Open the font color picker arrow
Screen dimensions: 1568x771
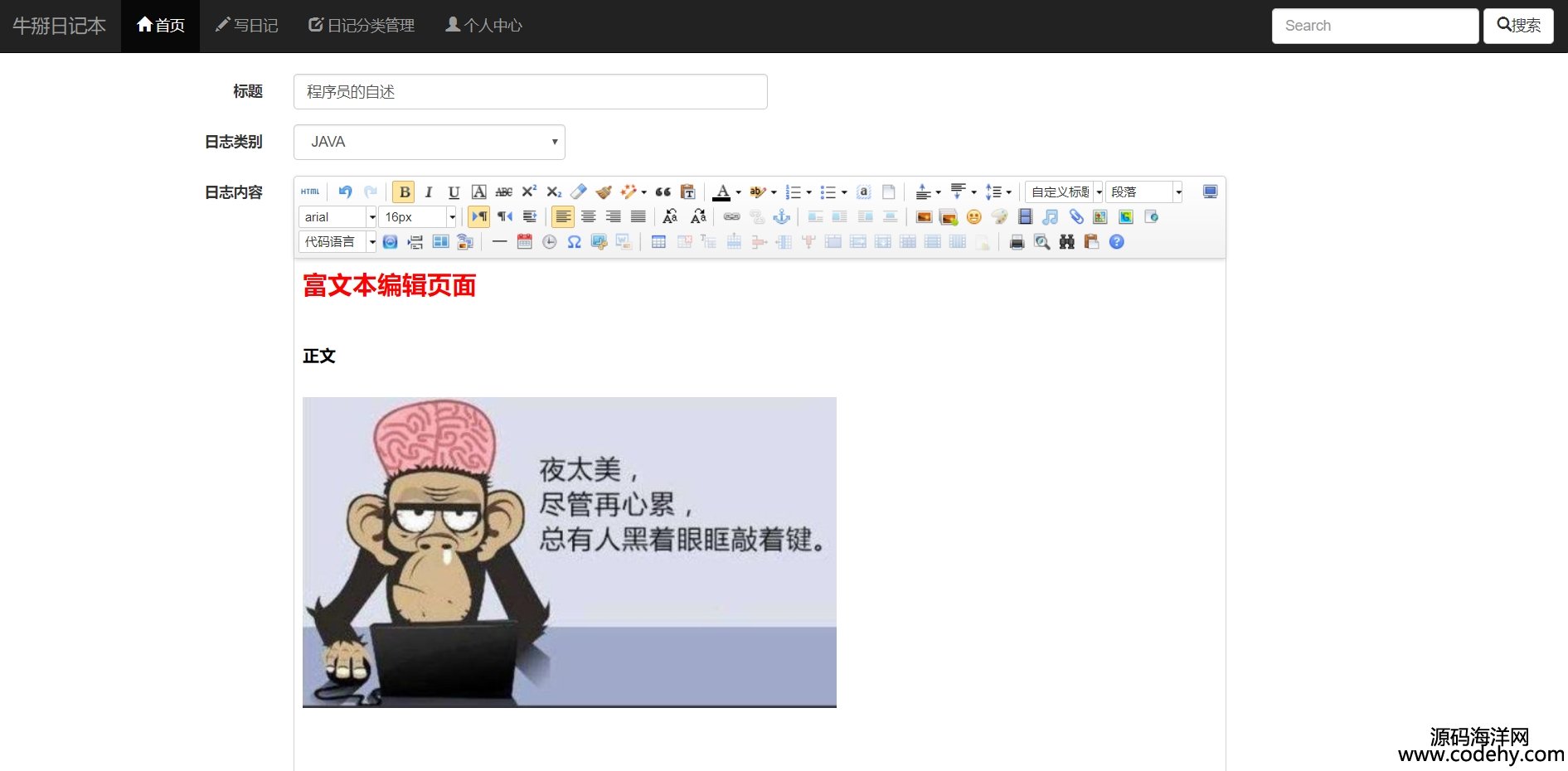(x=738, y=192)
